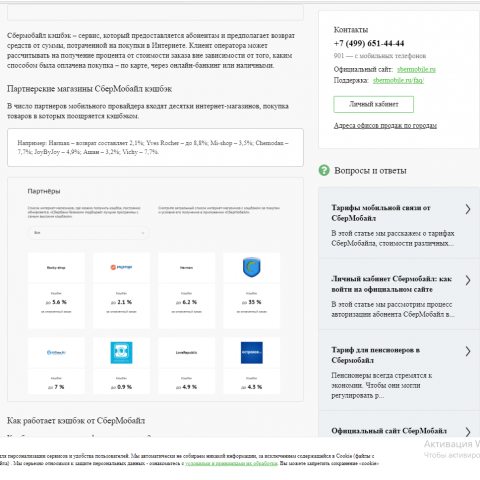Image resolution: width=480 pixels, height=480 pixels.
Task: Open cookie terms link условиями и принципами их обработки
Action: click(231, 463)
